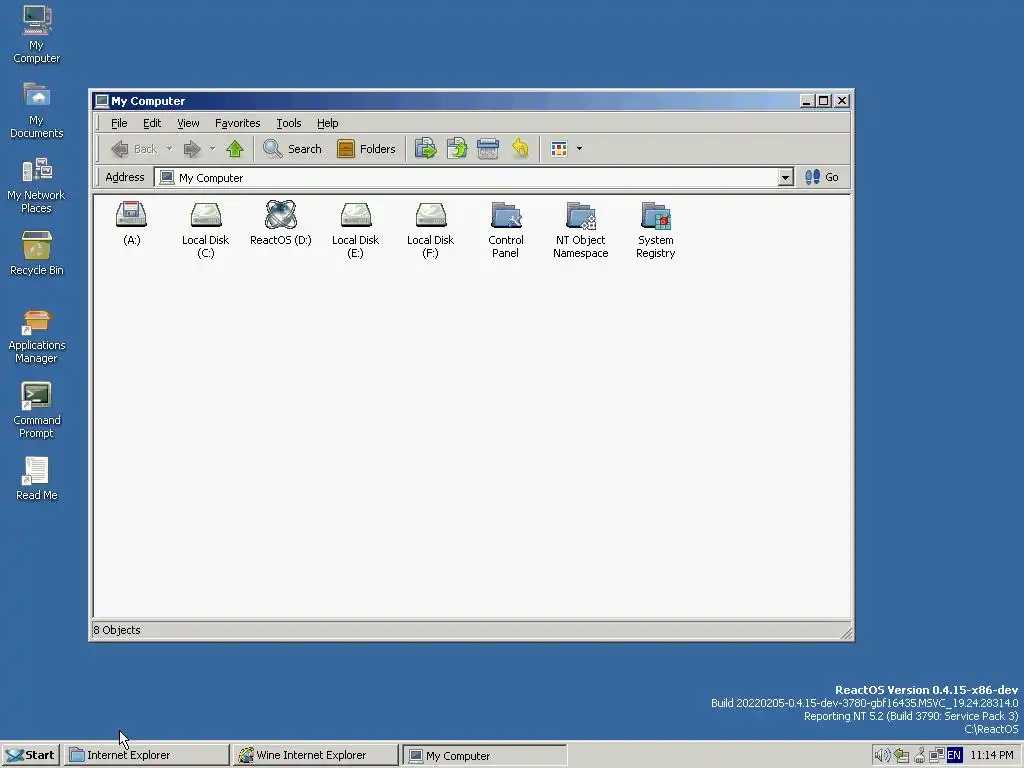Open the Tools menu
This screenshot has height=768, width=1024.
point(289,123)
